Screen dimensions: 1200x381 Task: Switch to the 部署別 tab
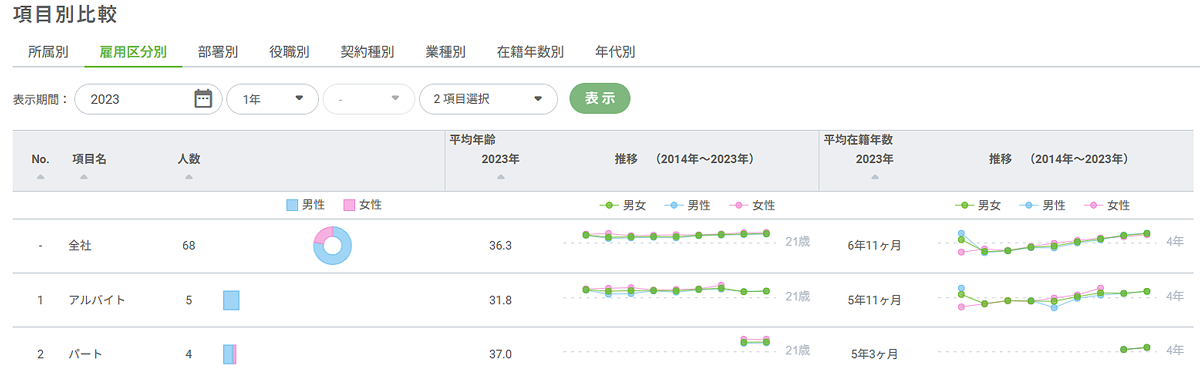pyautogui.click(x=217, y=52)
